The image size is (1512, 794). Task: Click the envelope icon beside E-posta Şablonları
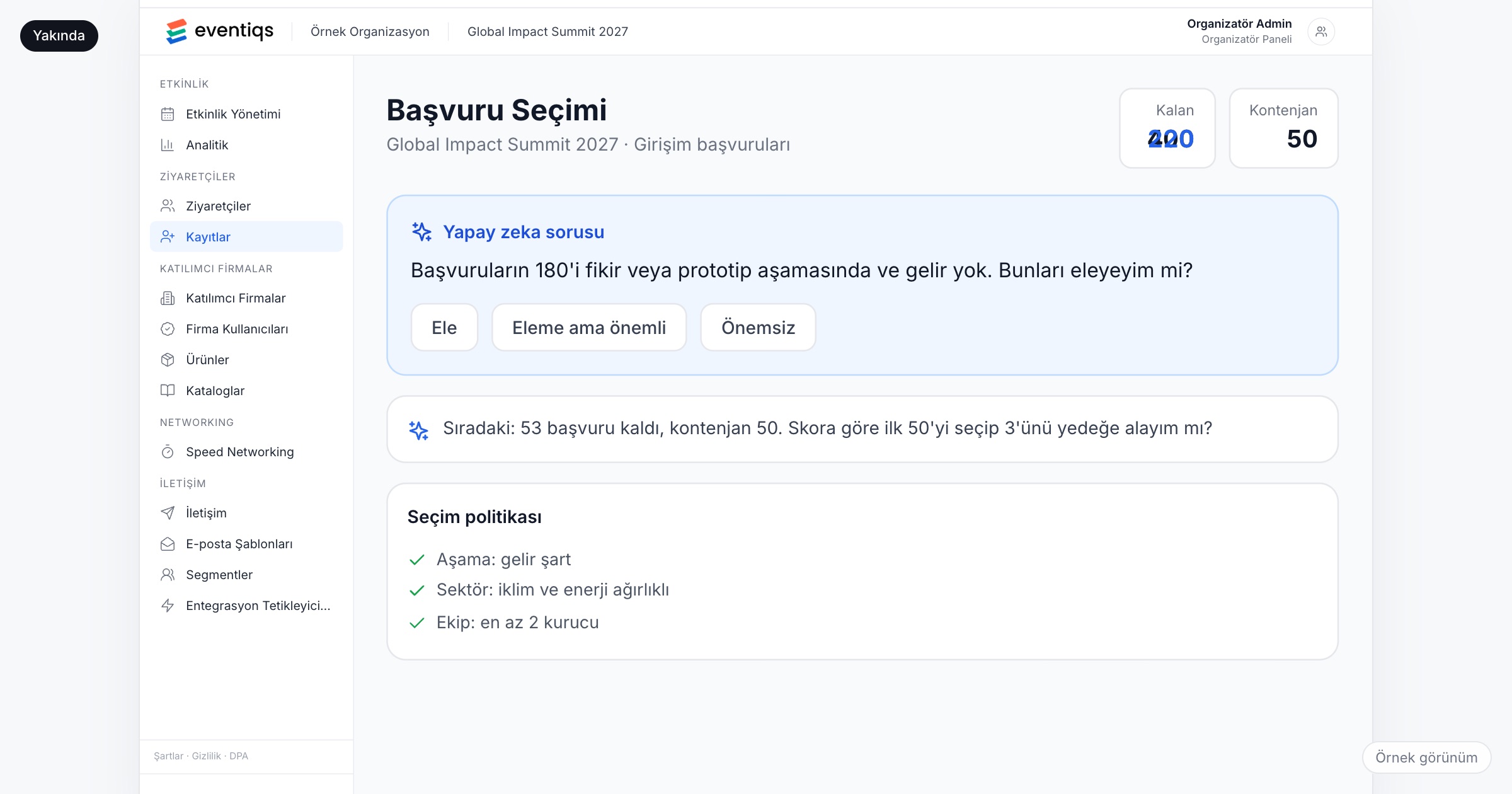pos(168,544)
